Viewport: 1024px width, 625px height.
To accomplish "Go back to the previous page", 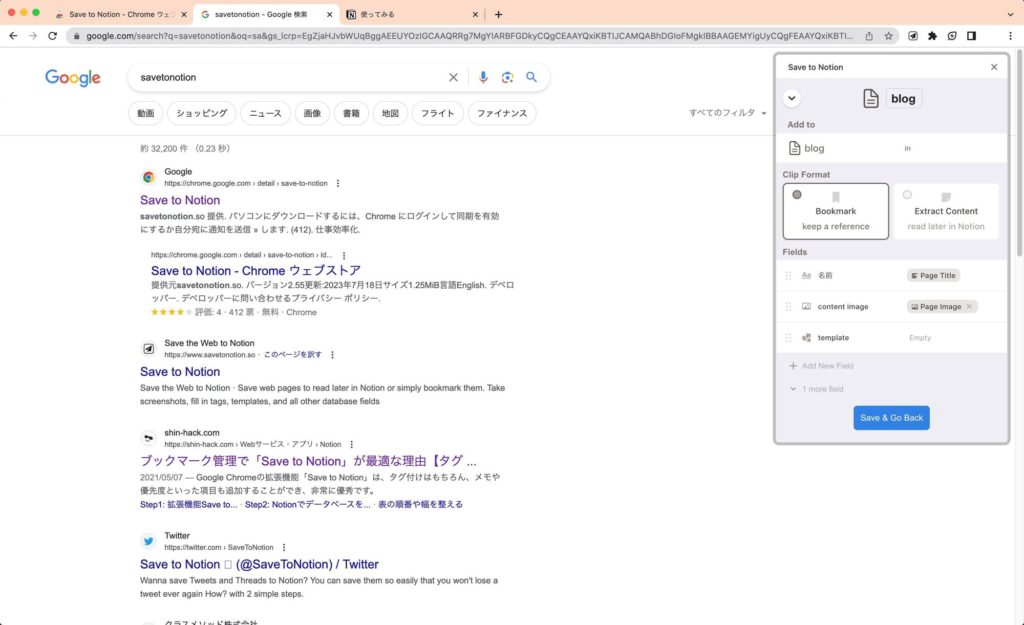I will [13, 36].
